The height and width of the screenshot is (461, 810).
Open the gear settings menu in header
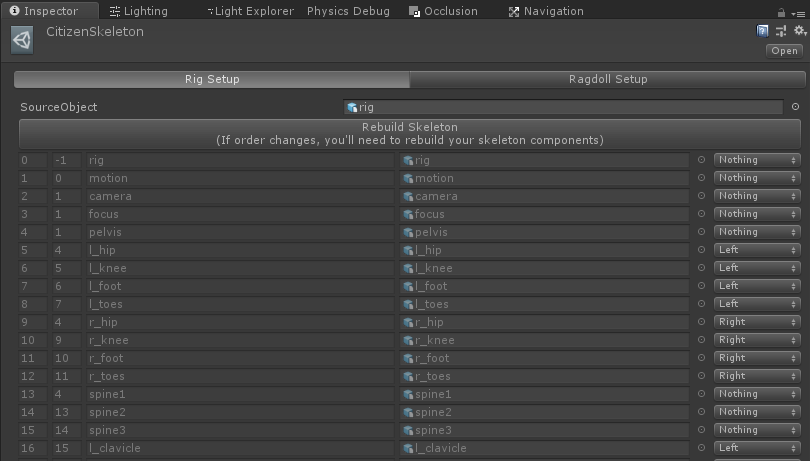pyautogui.click(x=800, y=30)
